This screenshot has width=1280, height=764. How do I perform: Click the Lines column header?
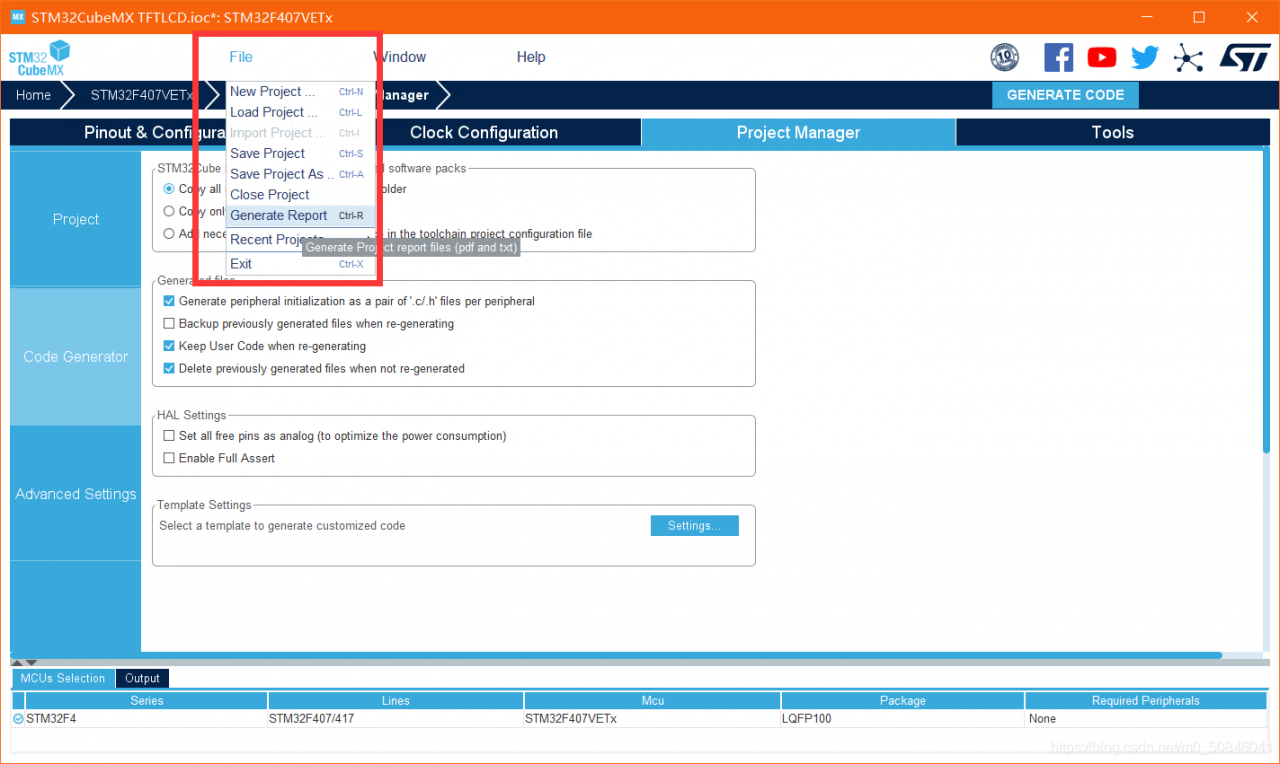coord(396,701)
